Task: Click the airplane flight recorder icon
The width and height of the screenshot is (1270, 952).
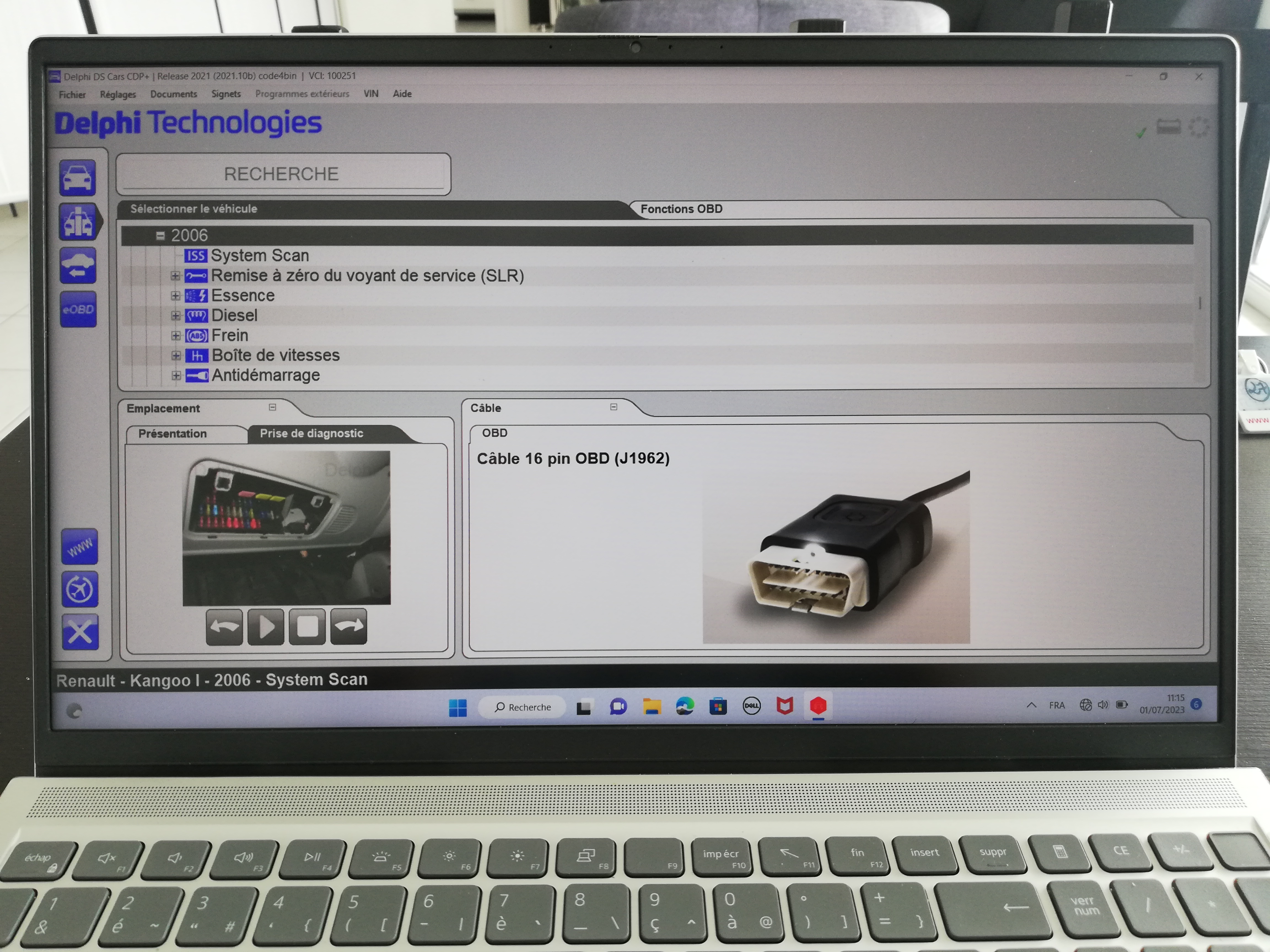Action: (80, 589)
